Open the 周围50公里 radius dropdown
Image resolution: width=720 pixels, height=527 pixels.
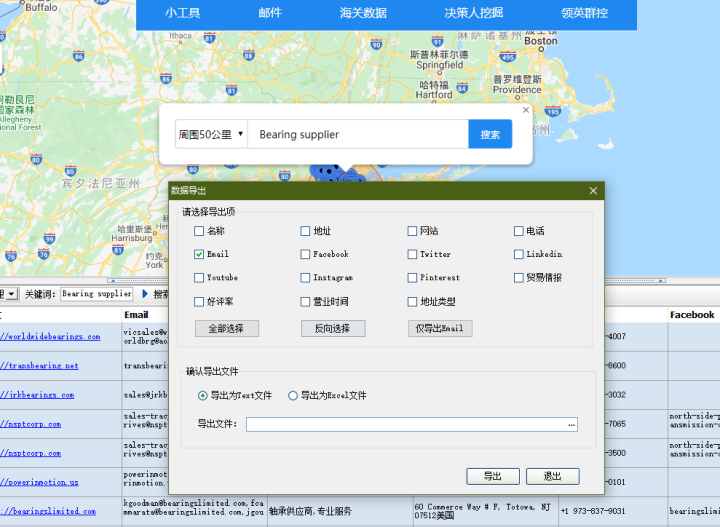click(x=211, y=134)
